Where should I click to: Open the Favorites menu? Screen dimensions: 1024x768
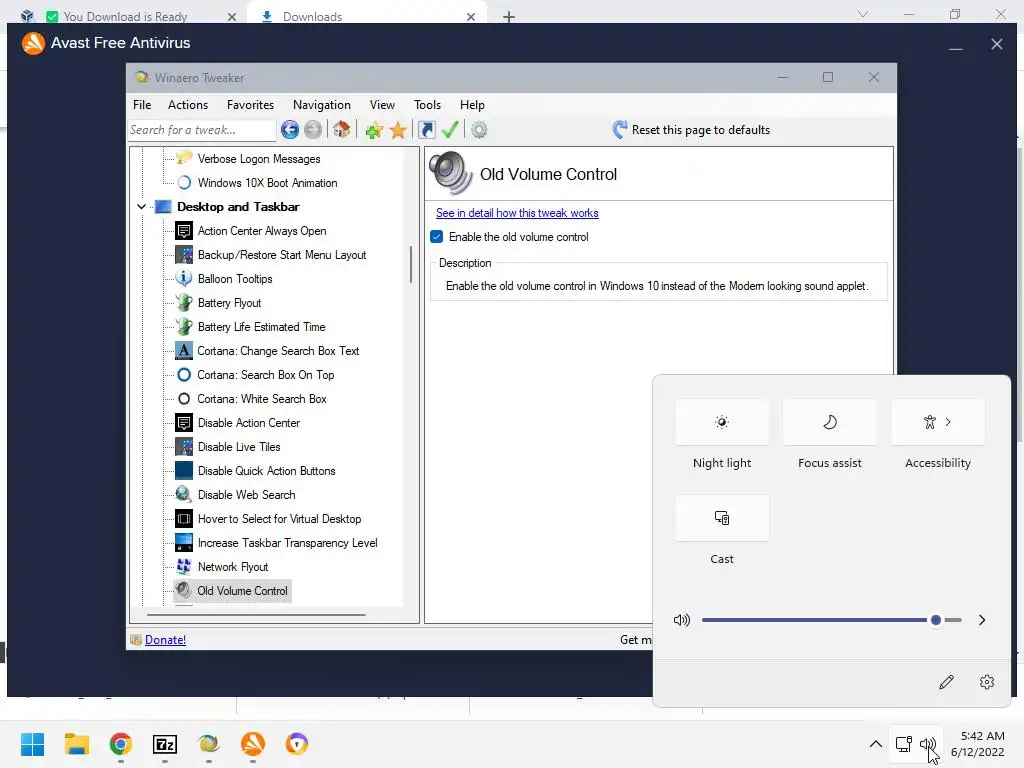[250, 104]
